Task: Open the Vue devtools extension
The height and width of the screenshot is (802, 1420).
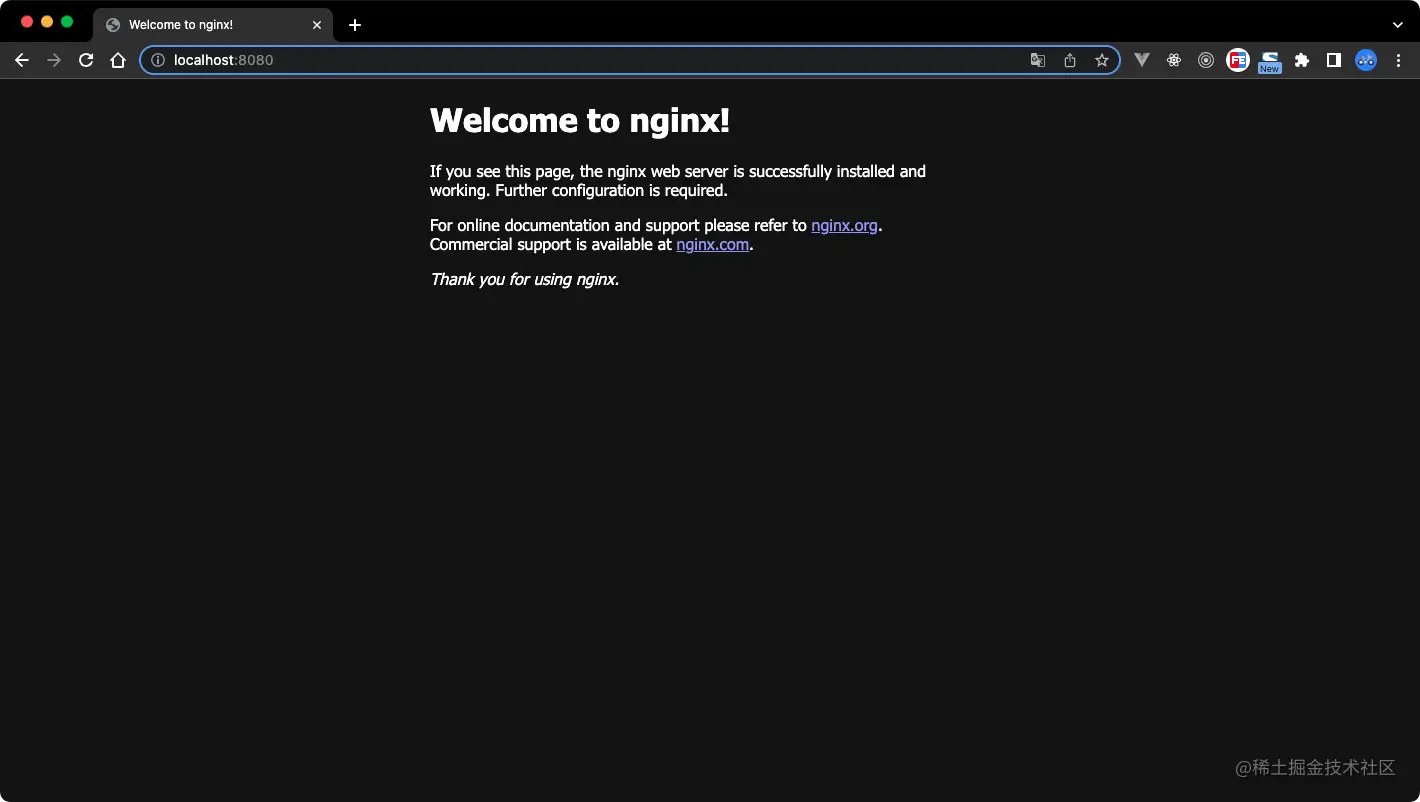Action: tap(1142, 60)
